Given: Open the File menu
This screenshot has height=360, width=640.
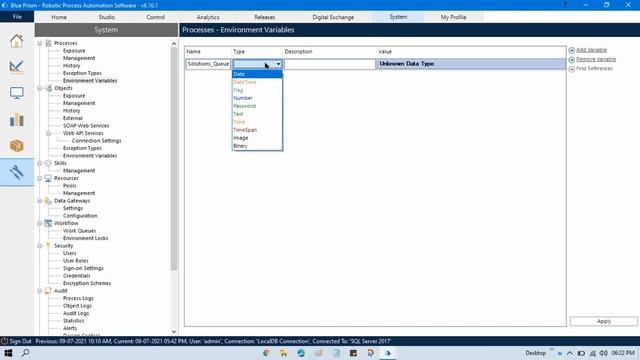Looking at the screenshot, I should [x=17, y=17].
